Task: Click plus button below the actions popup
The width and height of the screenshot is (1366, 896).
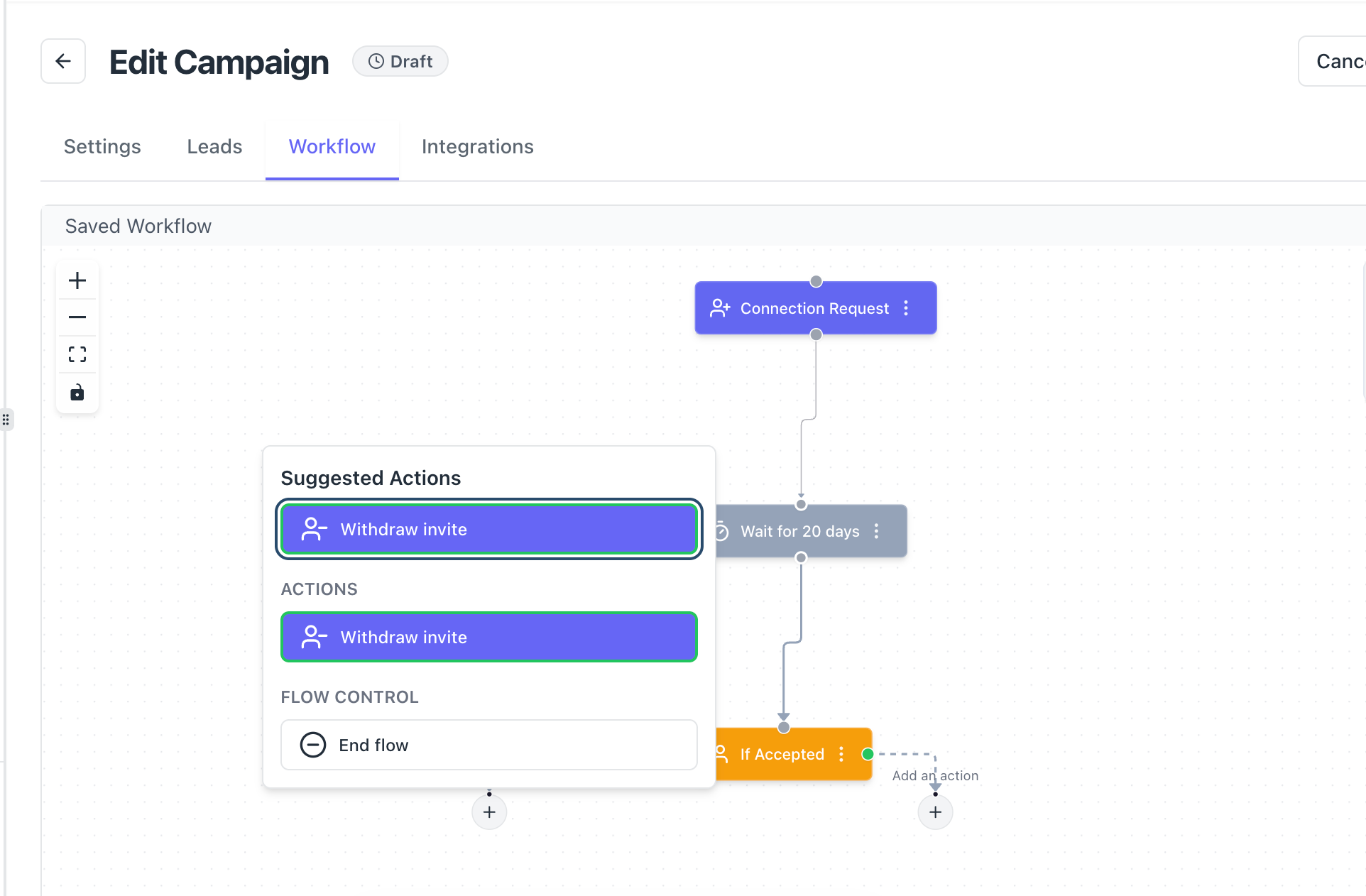Action: (489, 812)
